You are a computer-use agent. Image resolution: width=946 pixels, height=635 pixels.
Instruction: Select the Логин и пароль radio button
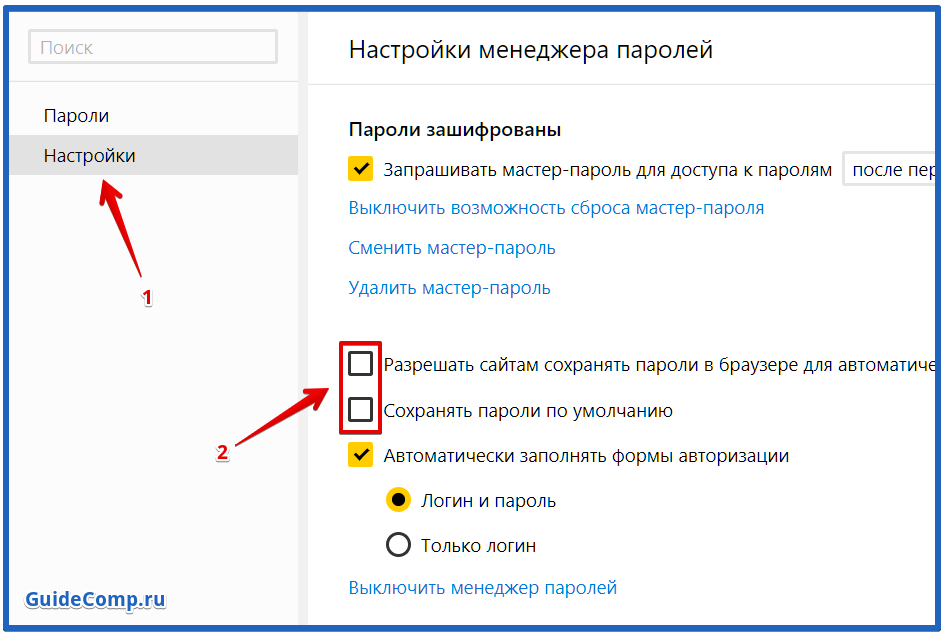(398, 500)
